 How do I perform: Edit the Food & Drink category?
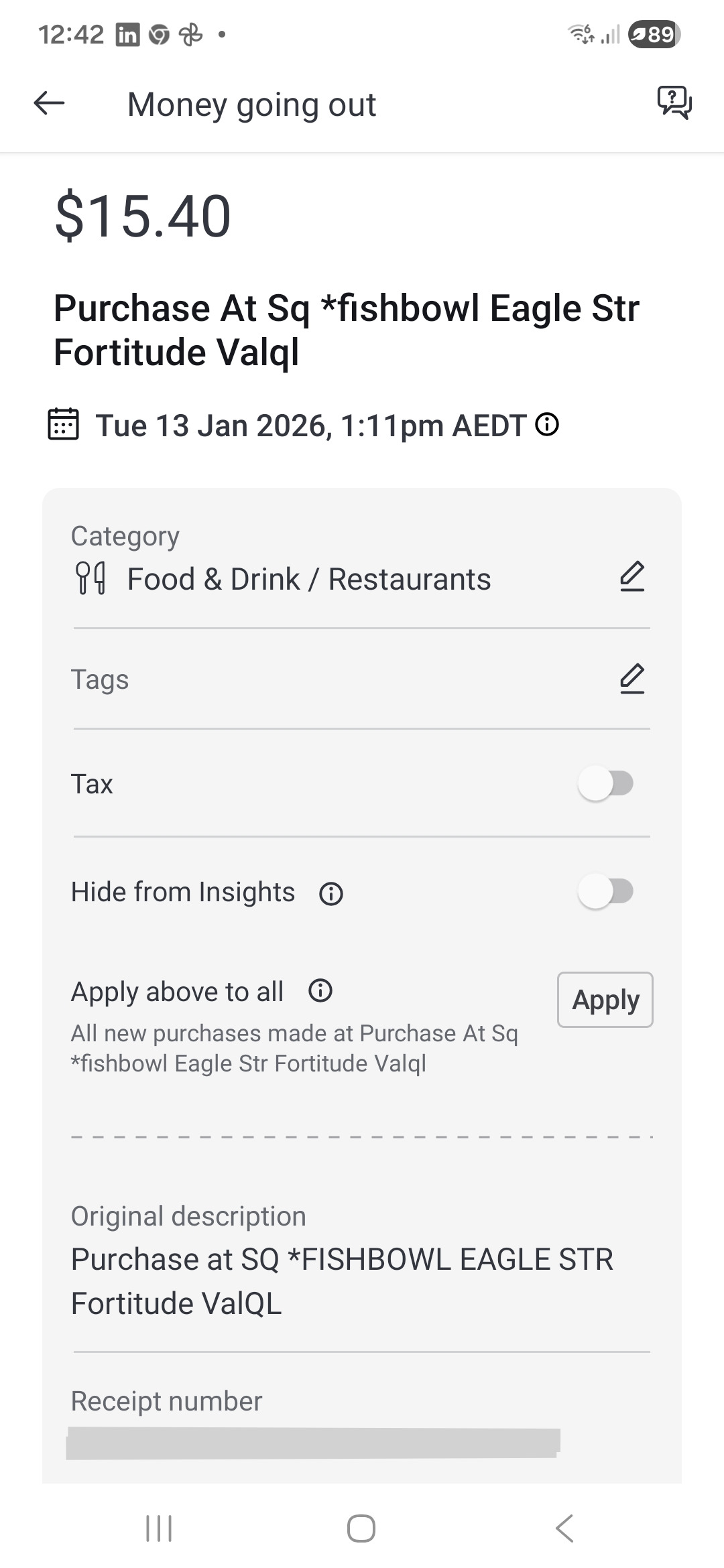[x=631, y=577]
